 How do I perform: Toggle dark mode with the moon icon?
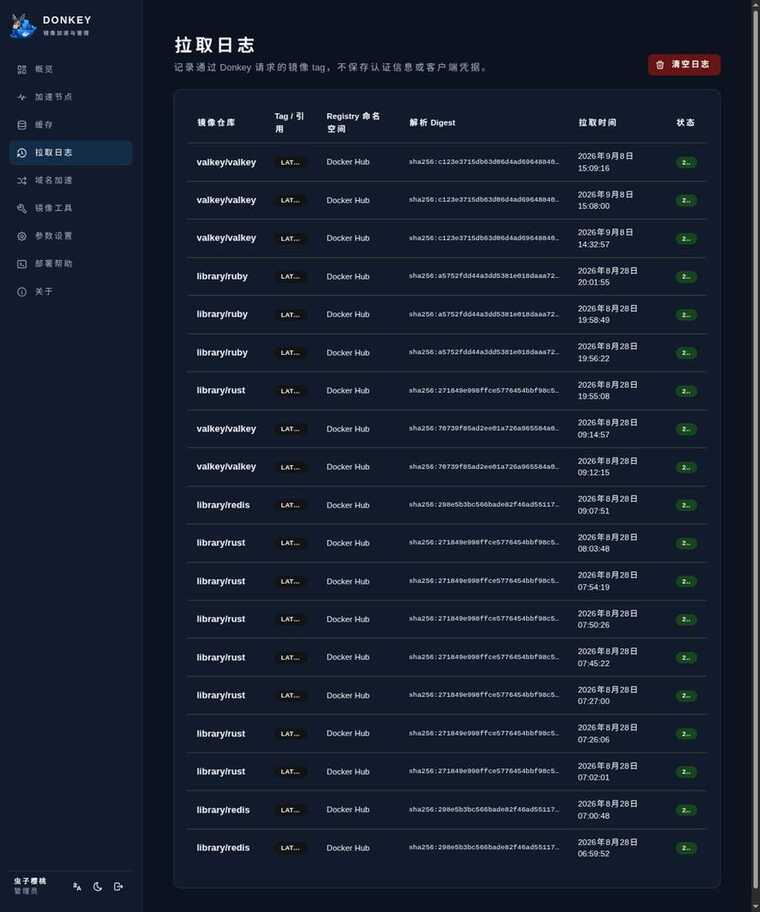pyautogui.click(x=98, y=886)
